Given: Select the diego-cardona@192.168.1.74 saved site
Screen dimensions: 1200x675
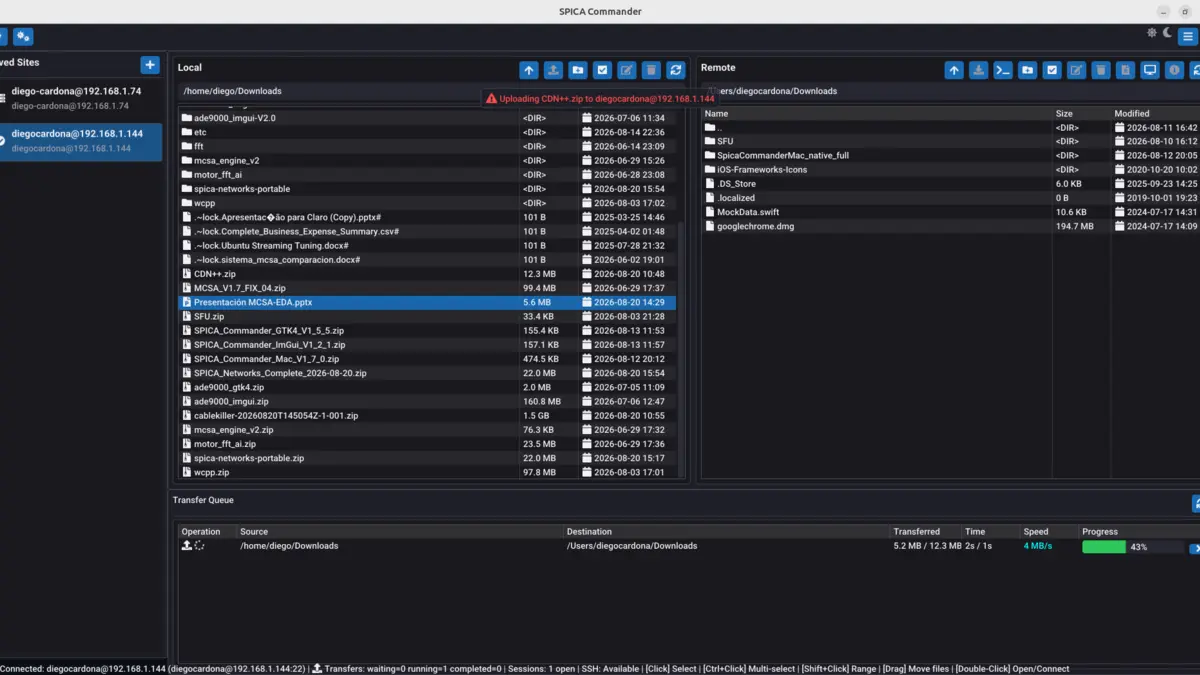Looking at the screenshot, I should click(x=81, y=97).
